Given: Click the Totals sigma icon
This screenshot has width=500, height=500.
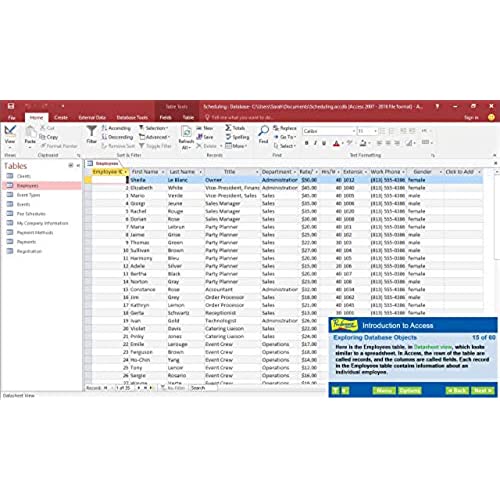Looking at the screenshot, I should pos(228,128).
